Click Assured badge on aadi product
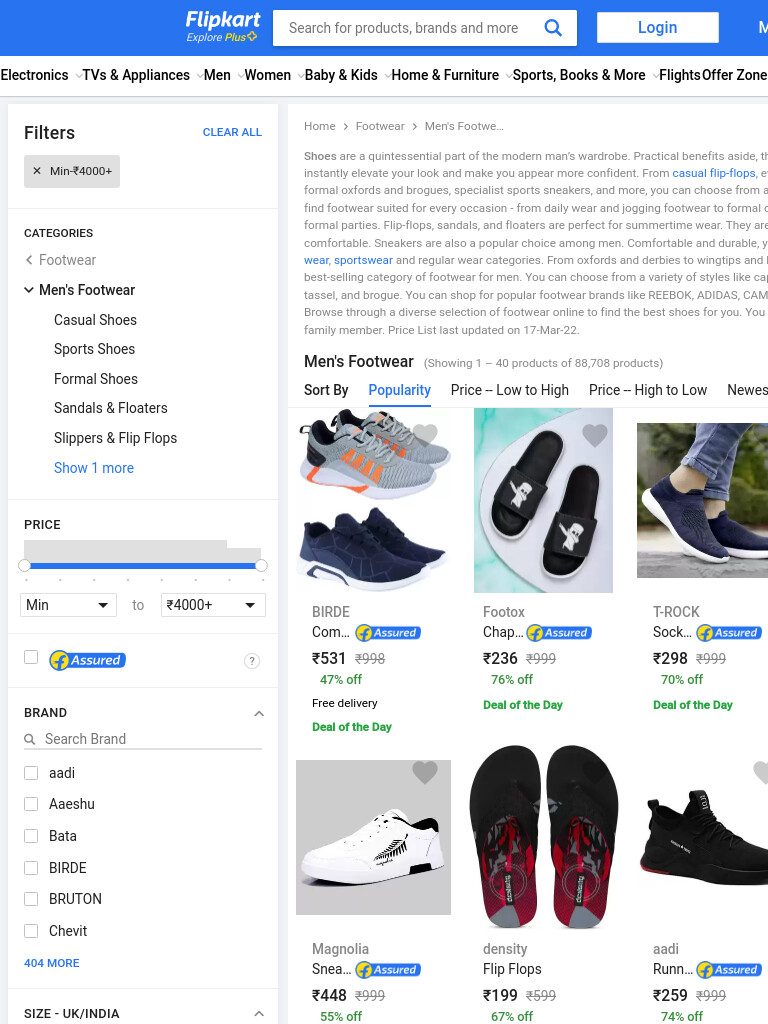 click(x=729, y=970)
